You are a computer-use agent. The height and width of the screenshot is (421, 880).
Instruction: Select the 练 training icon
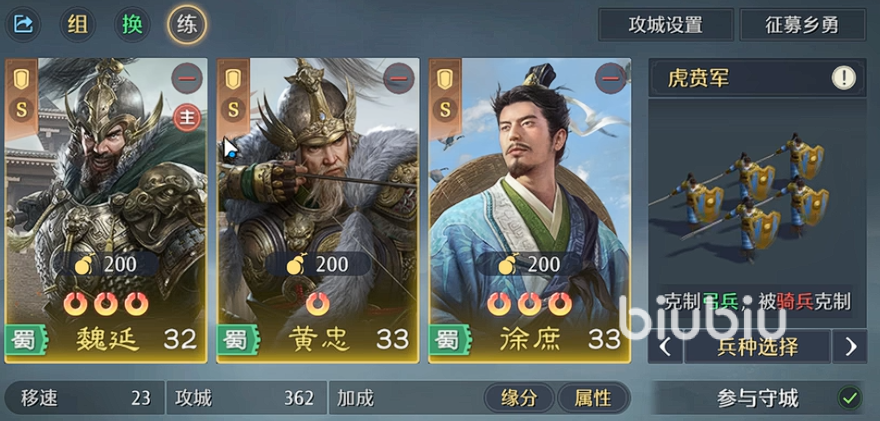(187, 25)
